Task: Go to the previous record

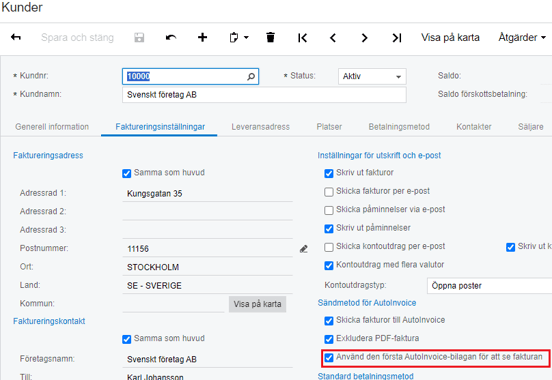Action: (x=333, y=38)
